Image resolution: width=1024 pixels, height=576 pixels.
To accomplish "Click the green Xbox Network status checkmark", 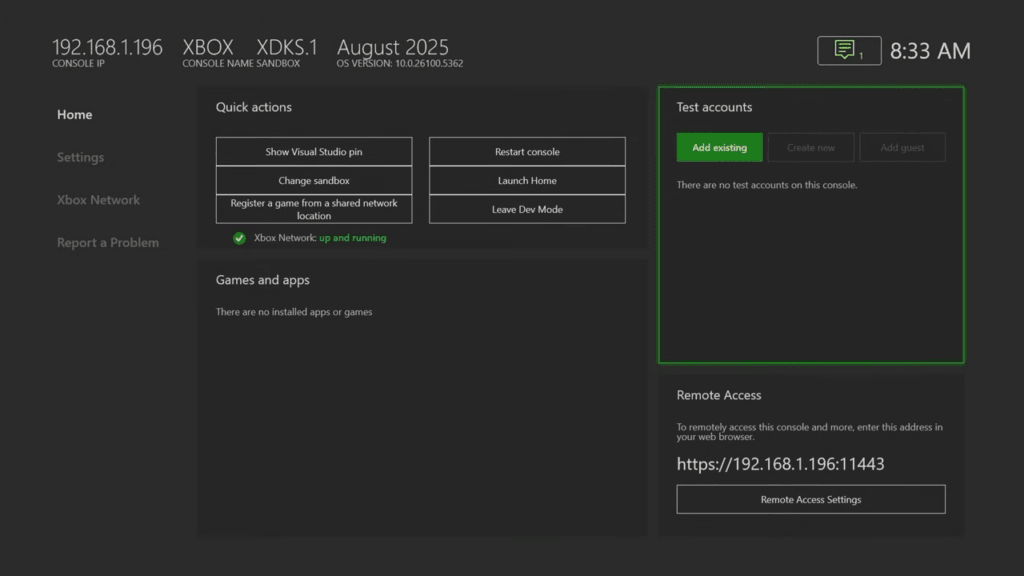I will 239,238.
